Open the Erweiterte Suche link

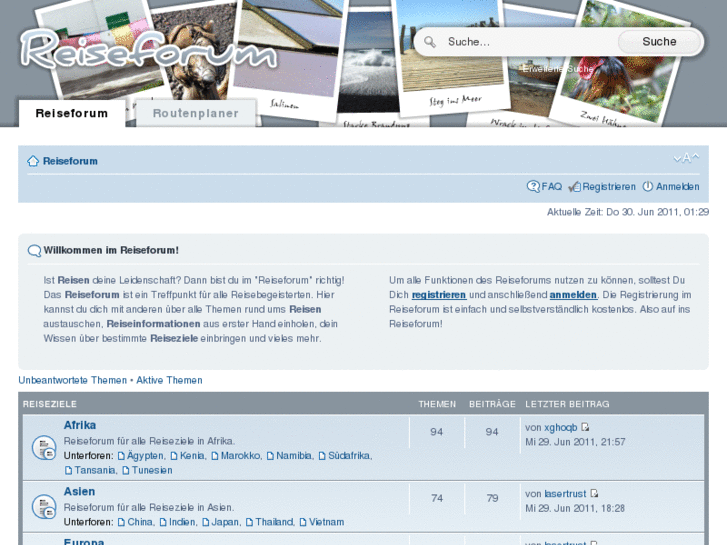[558, 69]
